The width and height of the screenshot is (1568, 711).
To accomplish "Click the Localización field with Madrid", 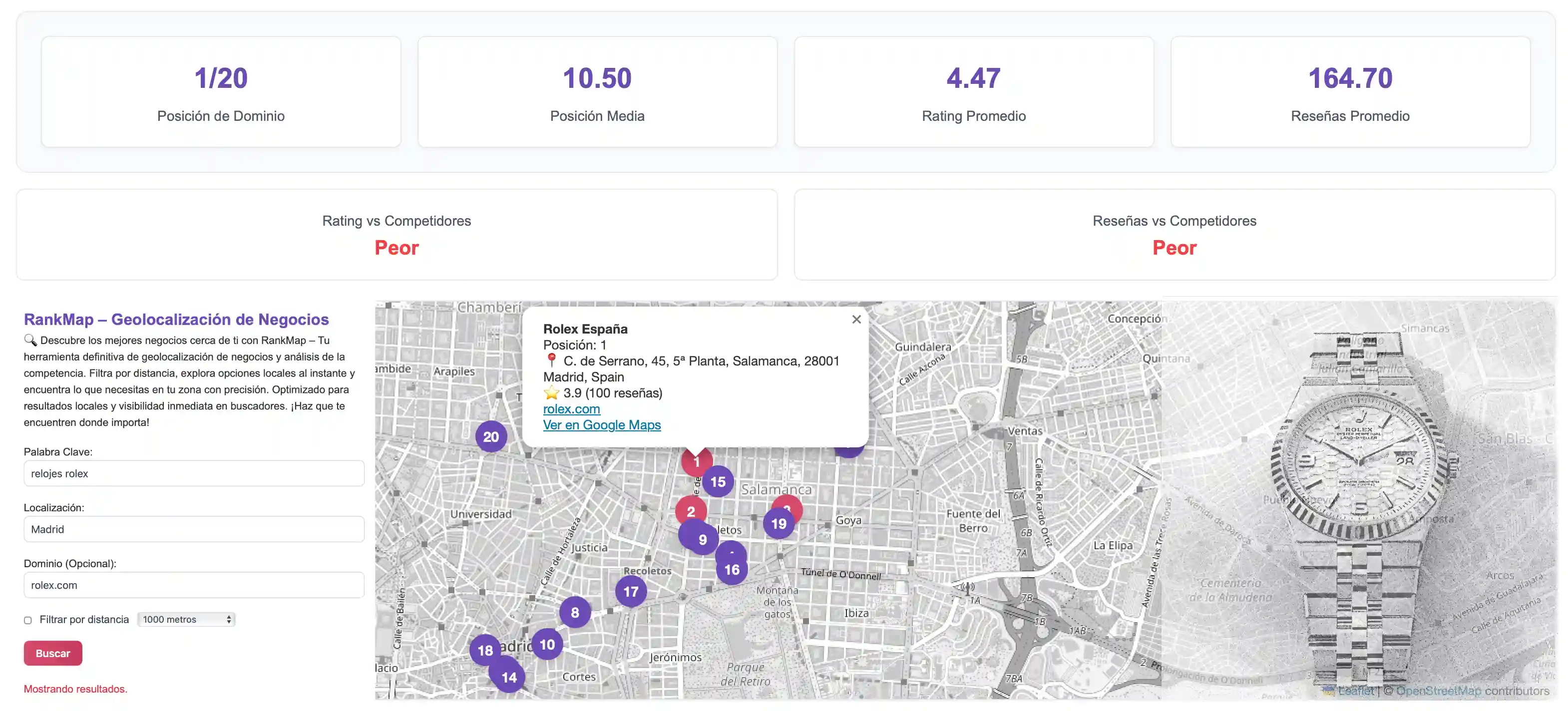I will 194,529.
